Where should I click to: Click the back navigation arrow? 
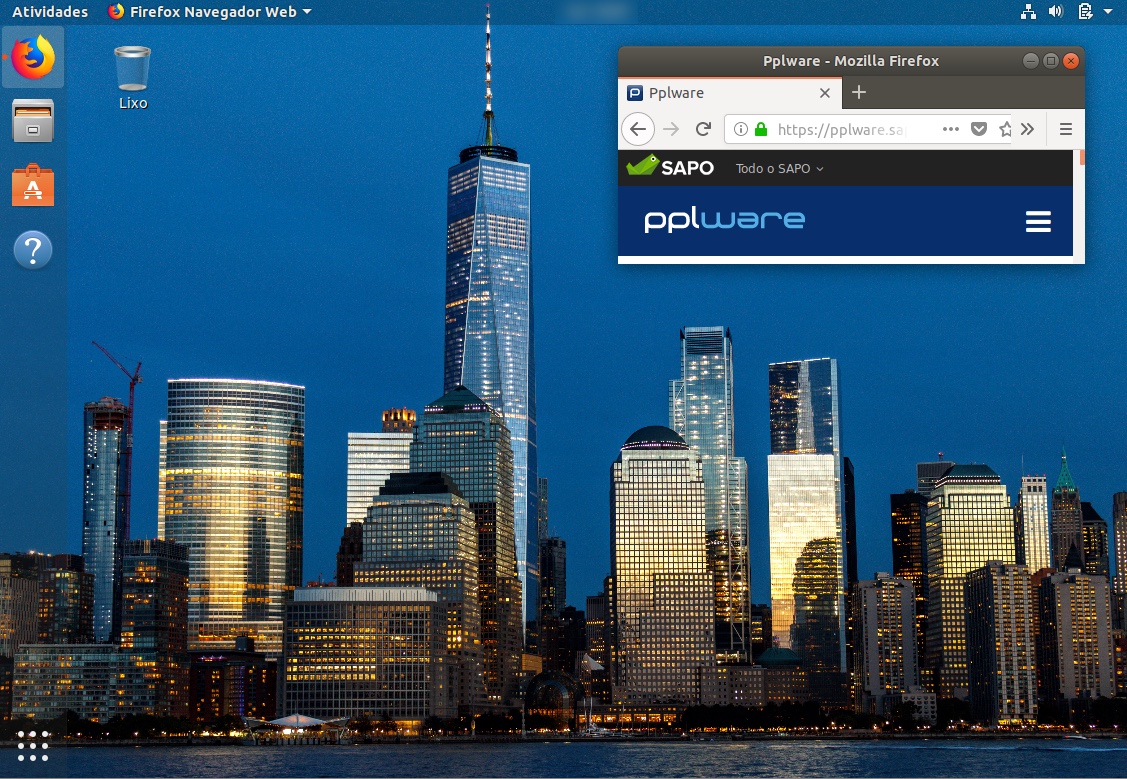(638, 129)
